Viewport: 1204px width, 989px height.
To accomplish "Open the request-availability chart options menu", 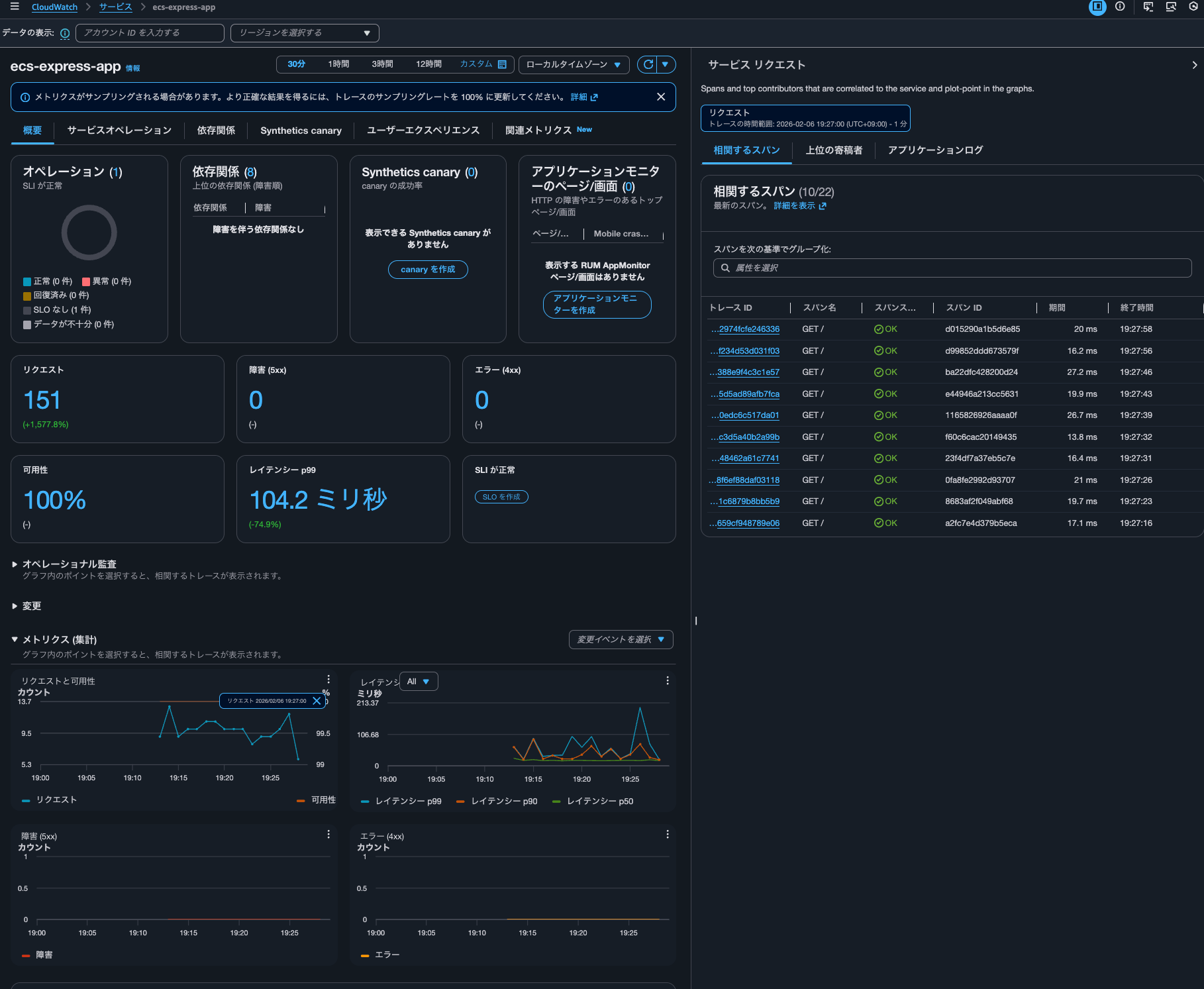I will [328, 680].
